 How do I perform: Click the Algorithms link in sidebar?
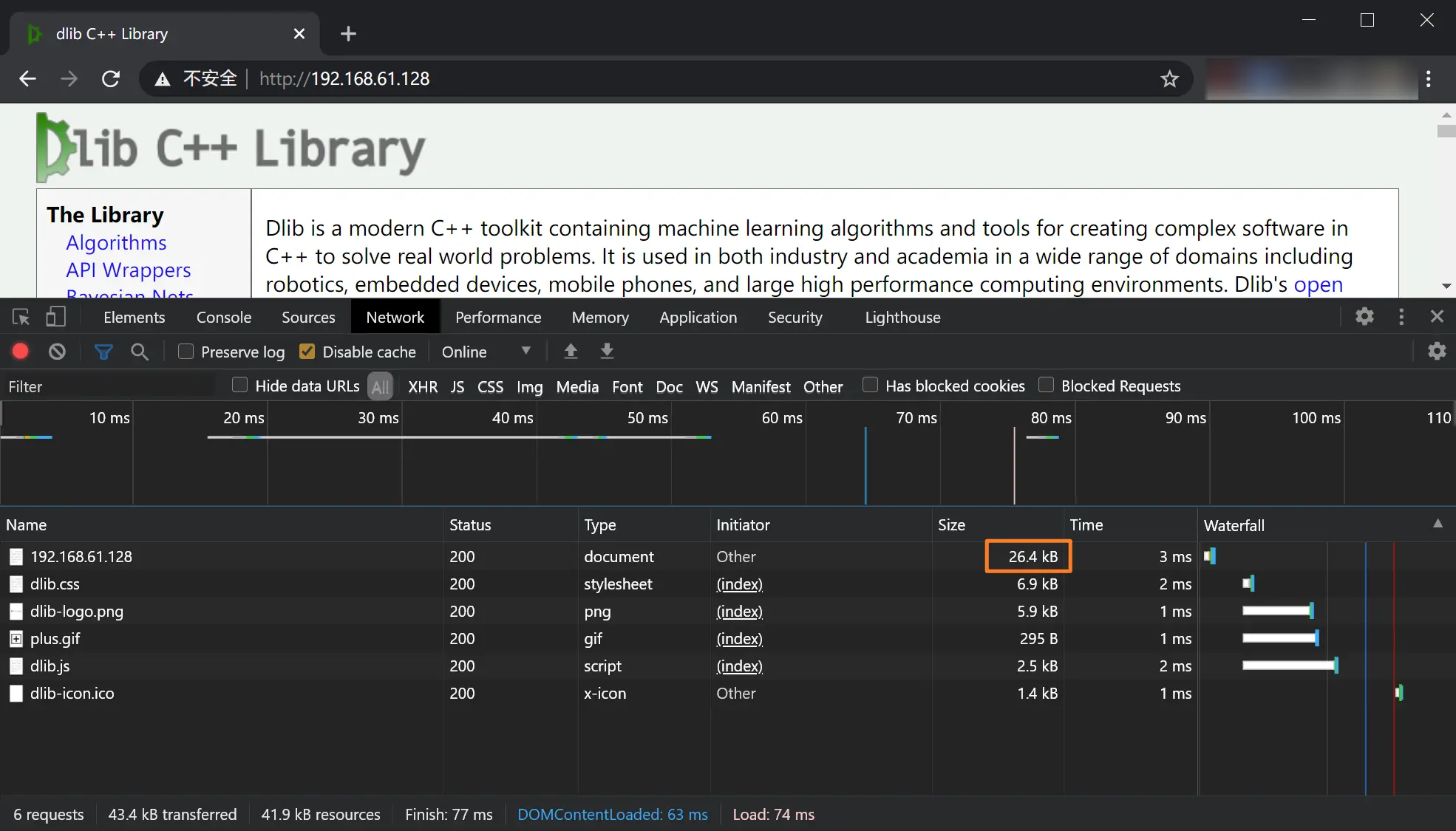click(116, 243)
